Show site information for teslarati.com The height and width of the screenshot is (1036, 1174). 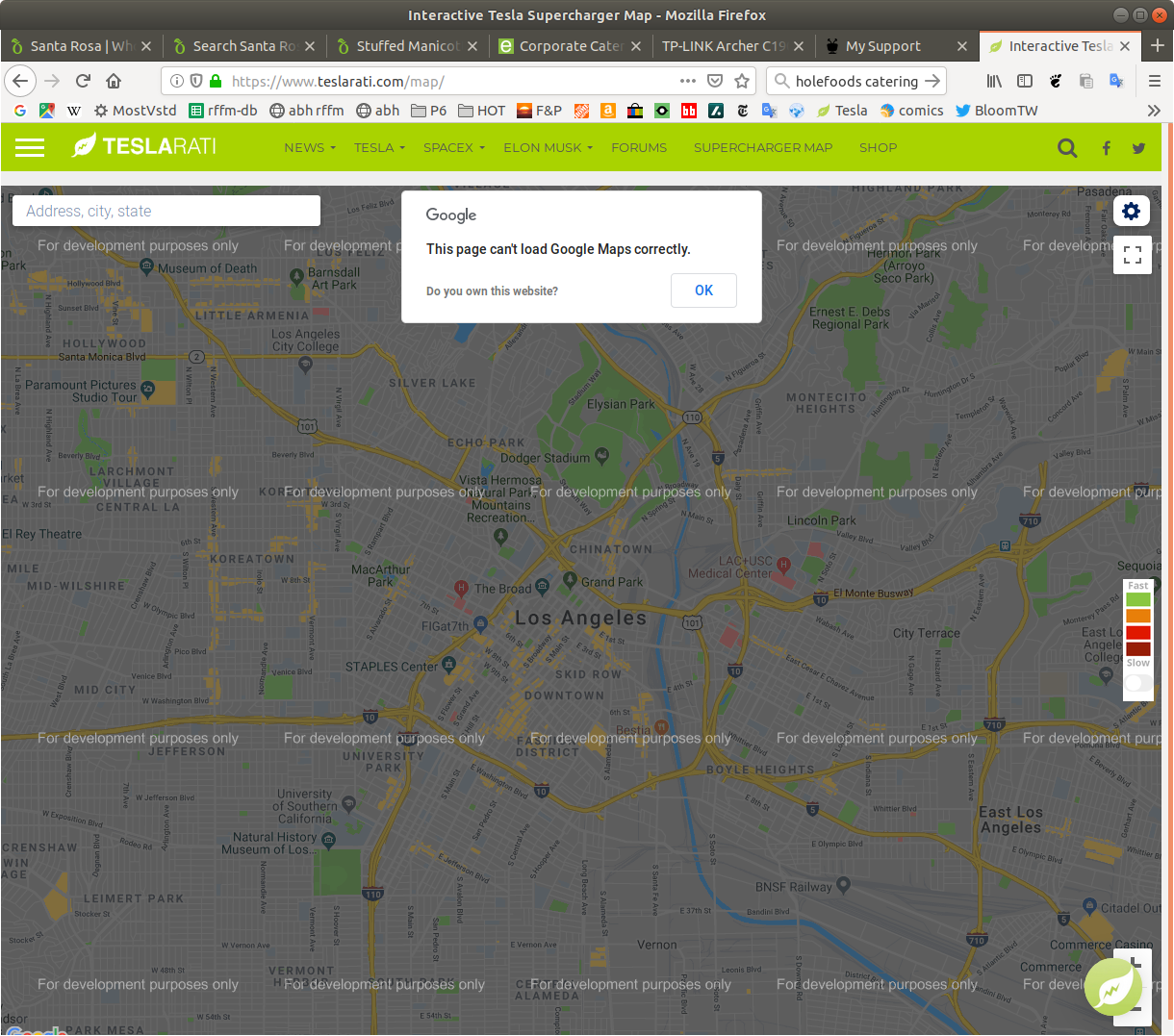[177, 81]
